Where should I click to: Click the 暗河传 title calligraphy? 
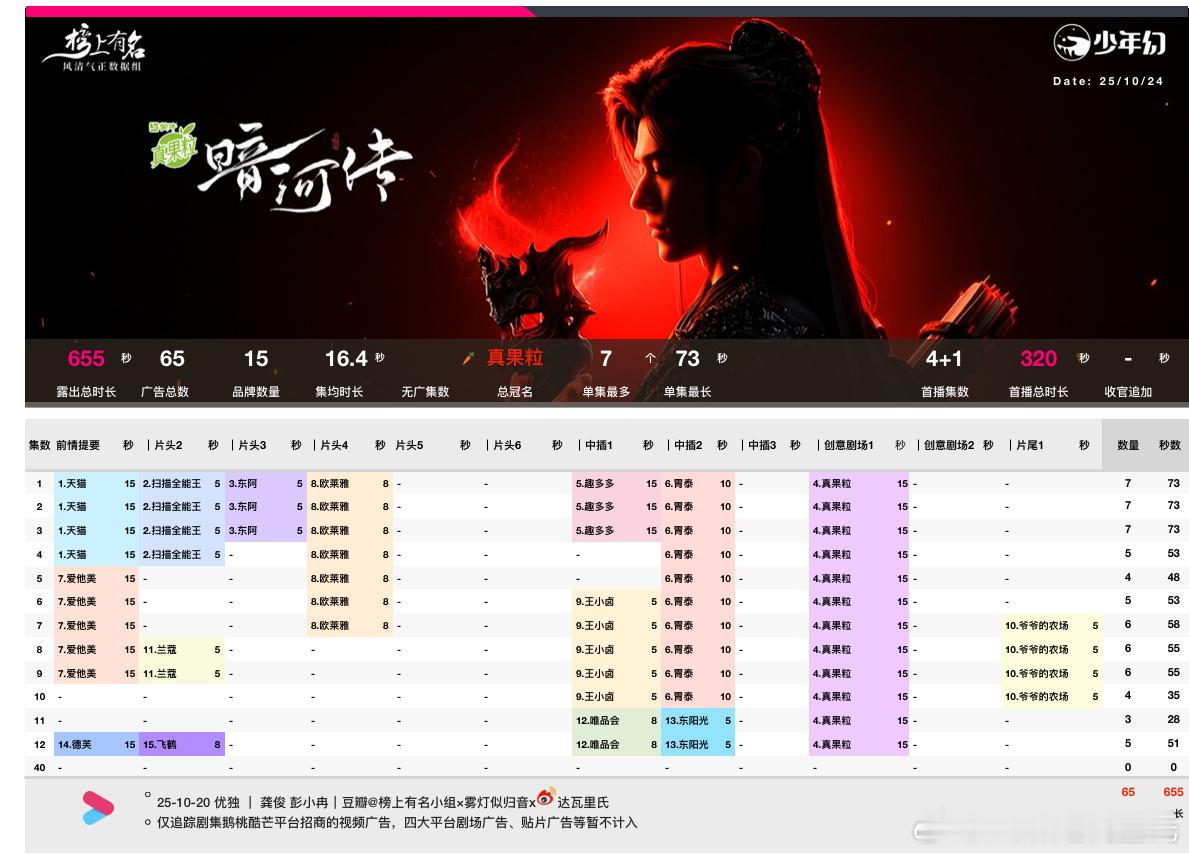coord(305,168)
